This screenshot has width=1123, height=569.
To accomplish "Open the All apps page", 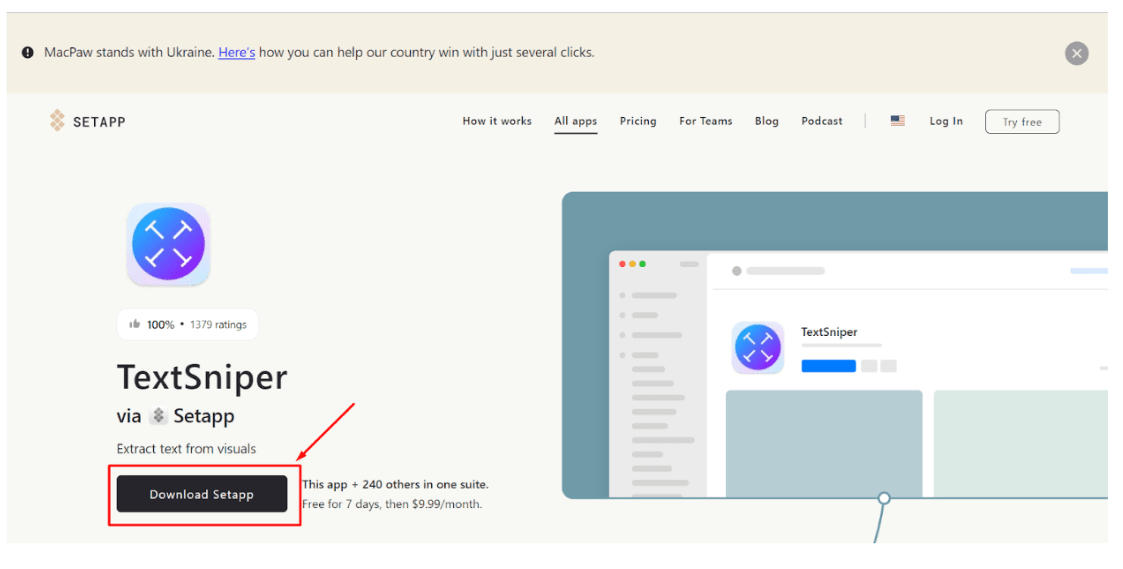I will coord(575,122).
